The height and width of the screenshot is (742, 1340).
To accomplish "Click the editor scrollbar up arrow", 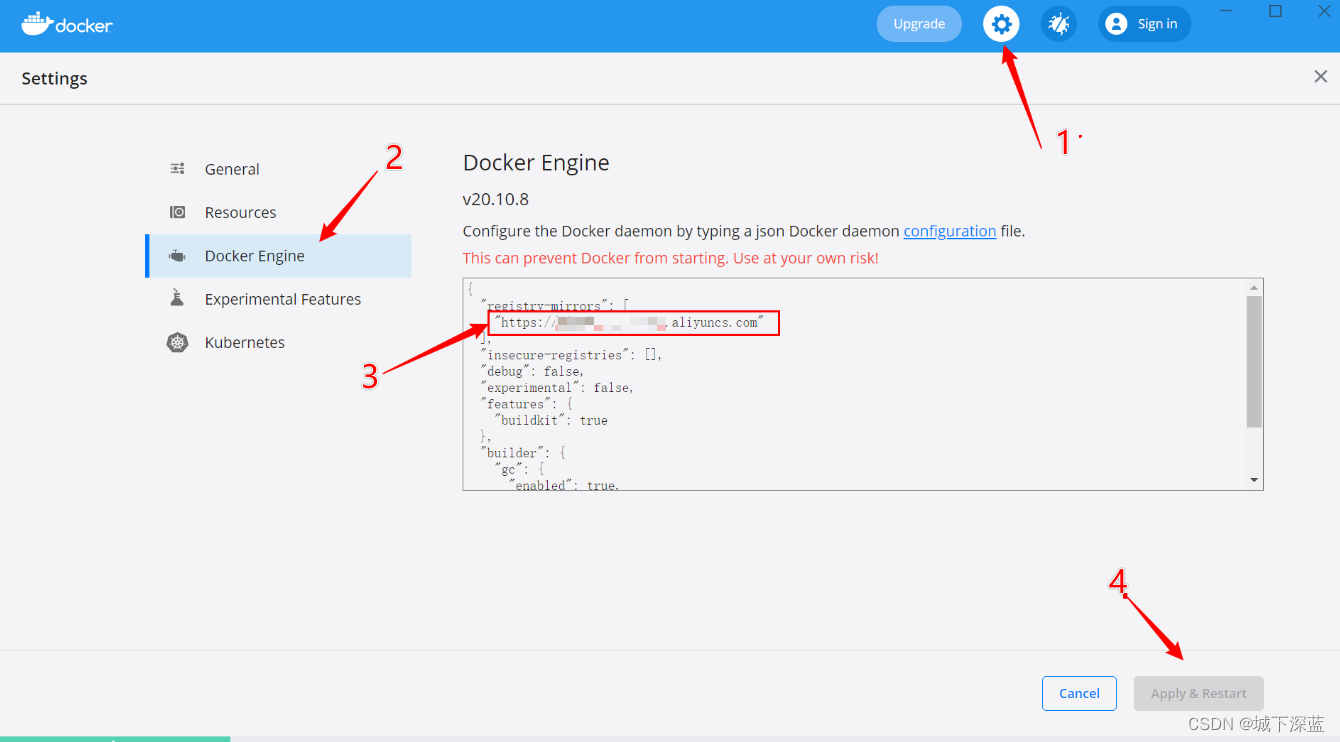I will tap(1255, 287).
